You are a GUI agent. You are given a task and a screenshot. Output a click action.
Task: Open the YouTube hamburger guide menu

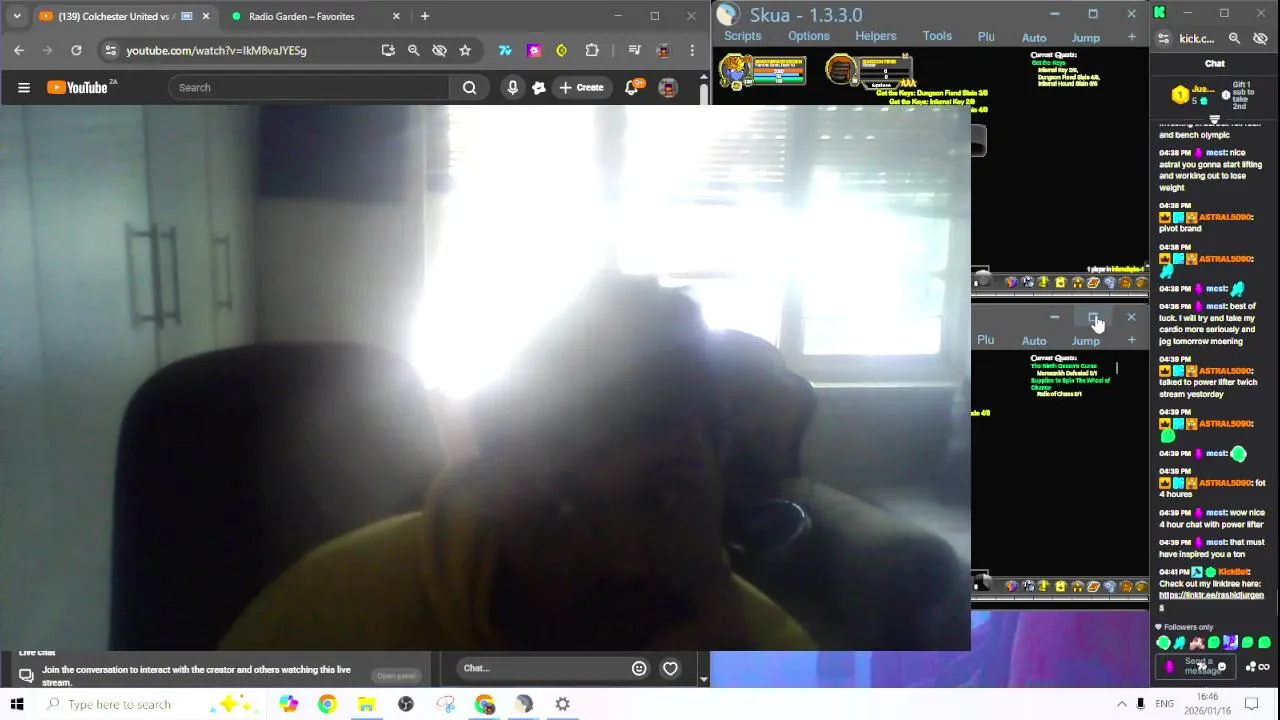pos(24,88)
